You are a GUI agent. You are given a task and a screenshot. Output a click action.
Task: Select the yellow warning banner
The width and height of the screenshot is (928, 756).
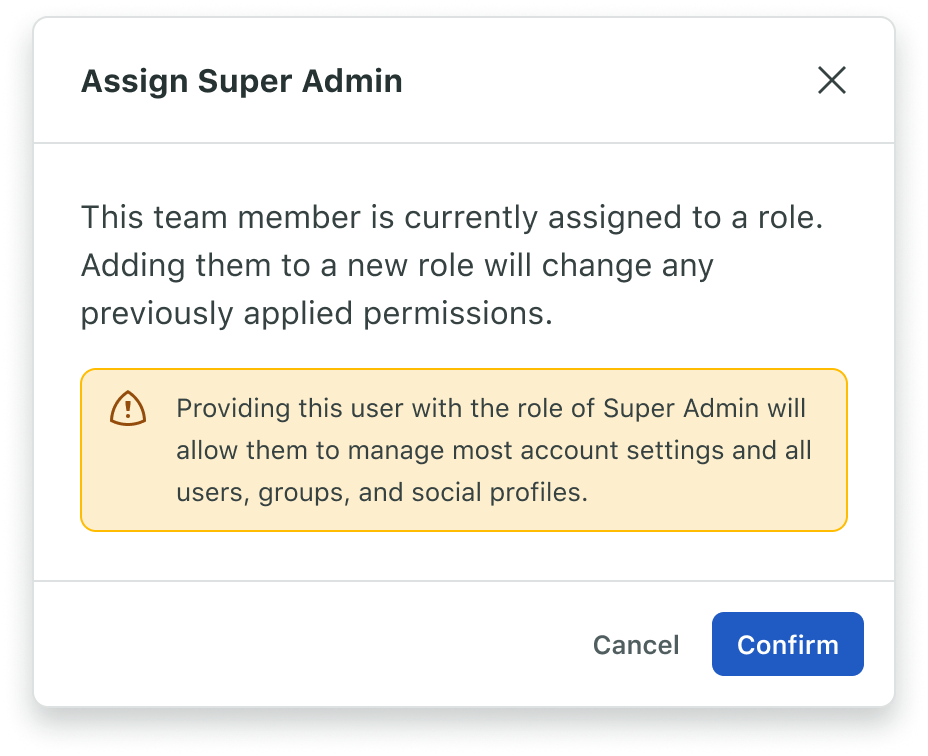(x=464, y=449)
